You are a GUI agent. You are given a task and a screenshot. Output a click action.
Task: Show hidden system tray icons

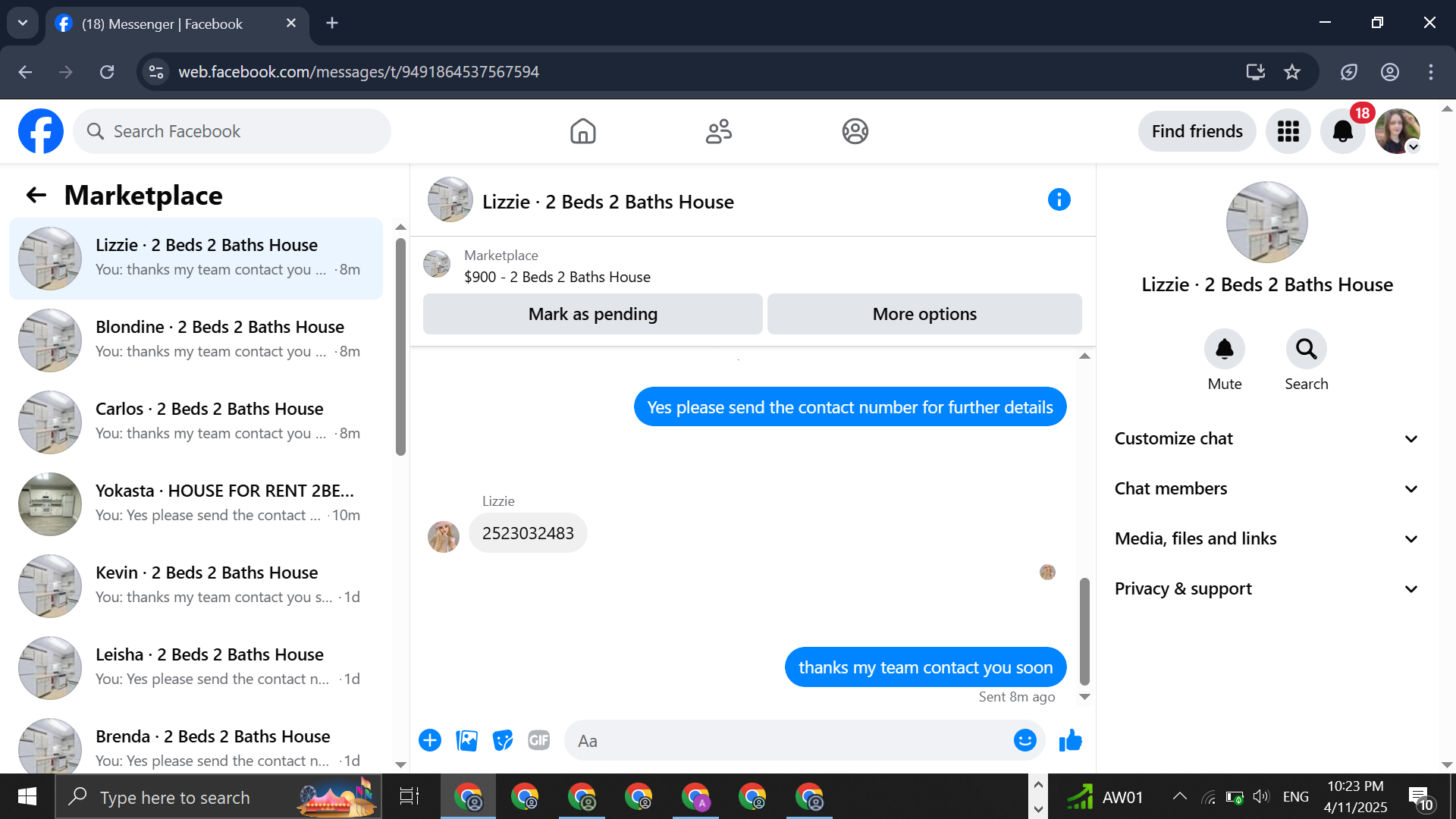point(1180,796)
